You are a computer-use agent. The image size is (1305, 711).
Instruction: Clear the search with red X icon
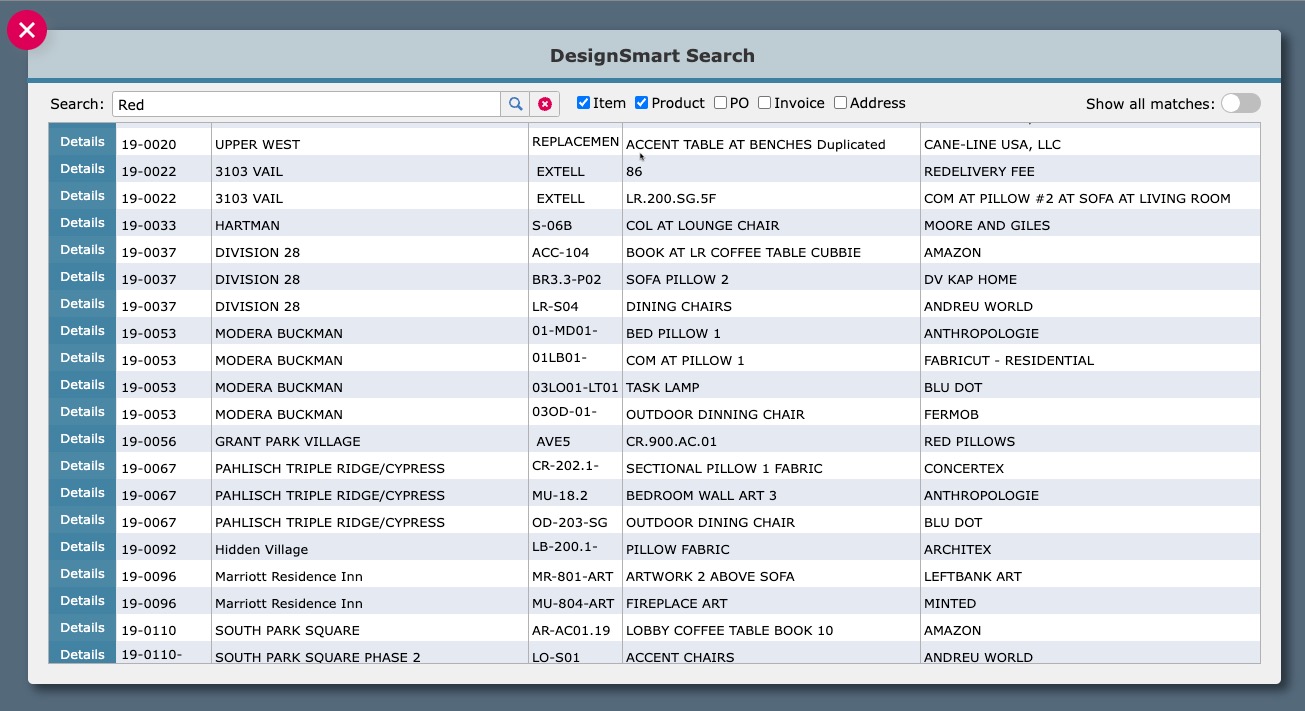click(x=545, y=104)
